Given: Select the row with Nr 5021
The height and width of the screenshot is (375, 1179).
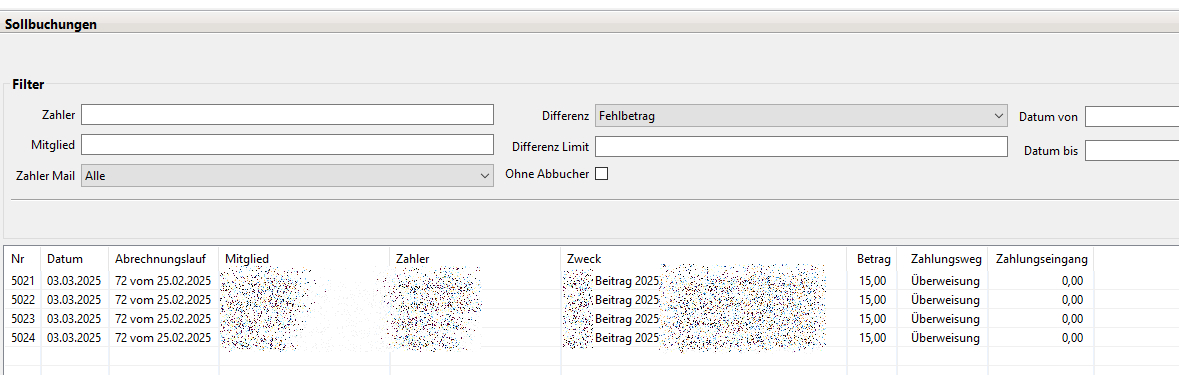Looking at the screenshot, I should [549, 280].
